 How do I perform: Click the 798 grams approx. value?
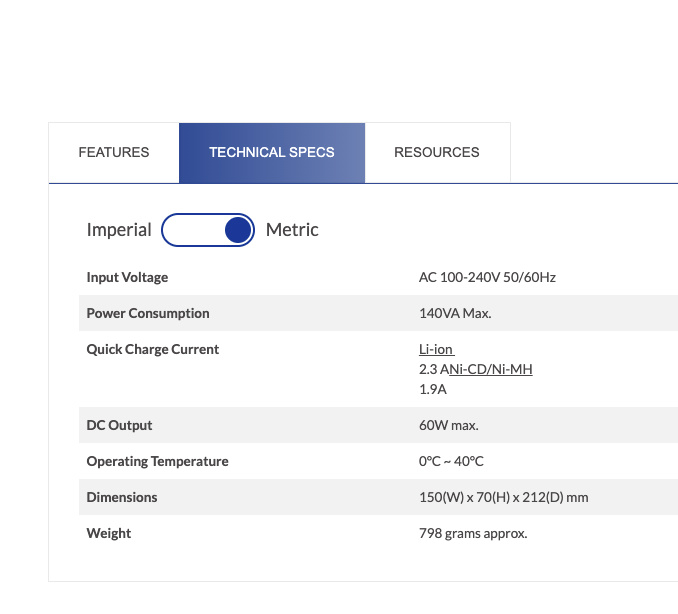473,533
